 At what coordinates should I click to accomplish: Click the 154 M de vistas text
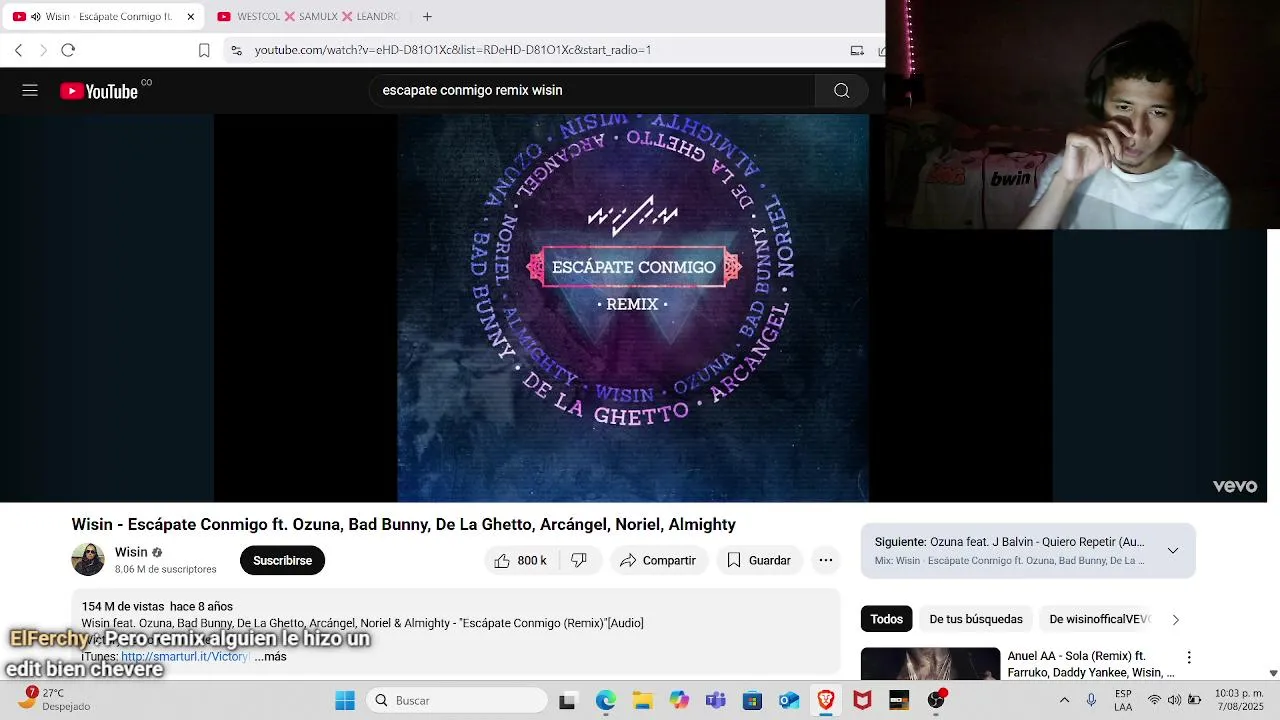pyautogui.click(x=123, y=607)
